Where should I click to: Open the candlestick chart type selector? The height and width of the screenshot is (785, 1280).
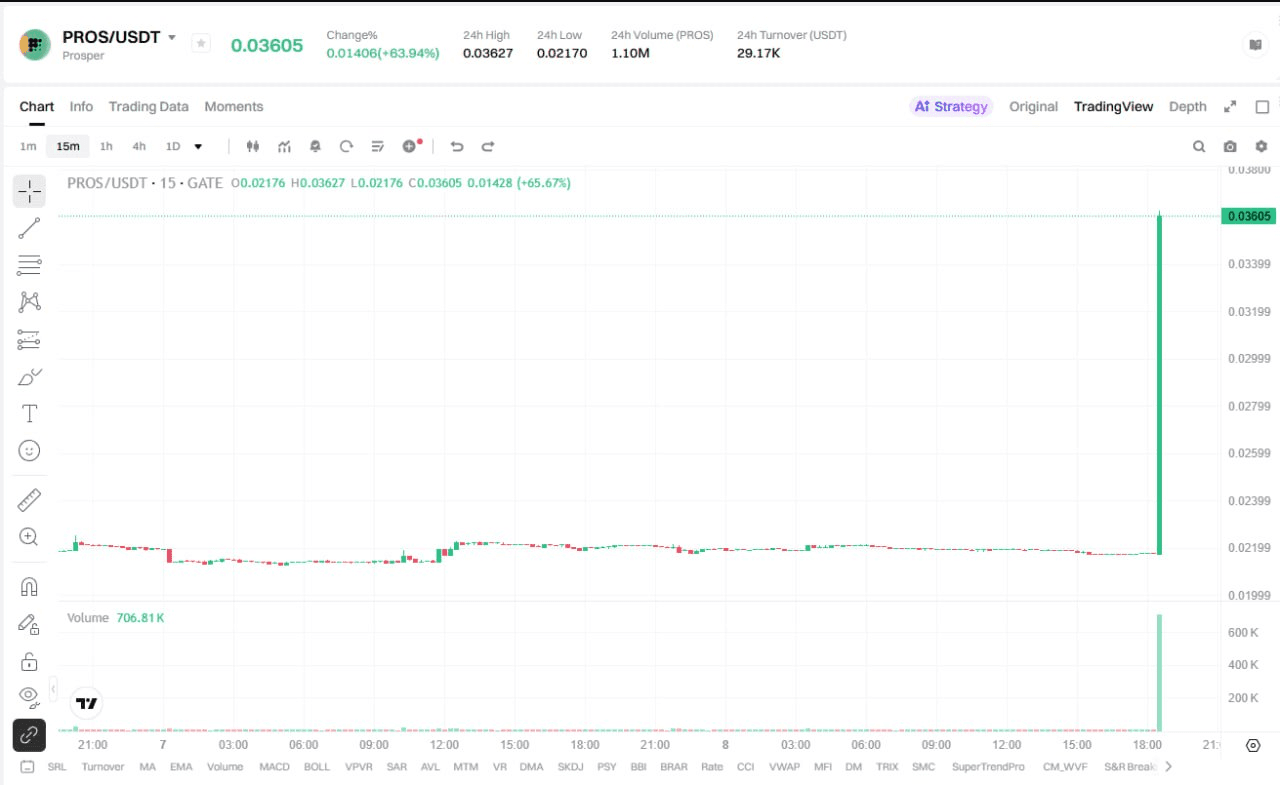point(253,146)
